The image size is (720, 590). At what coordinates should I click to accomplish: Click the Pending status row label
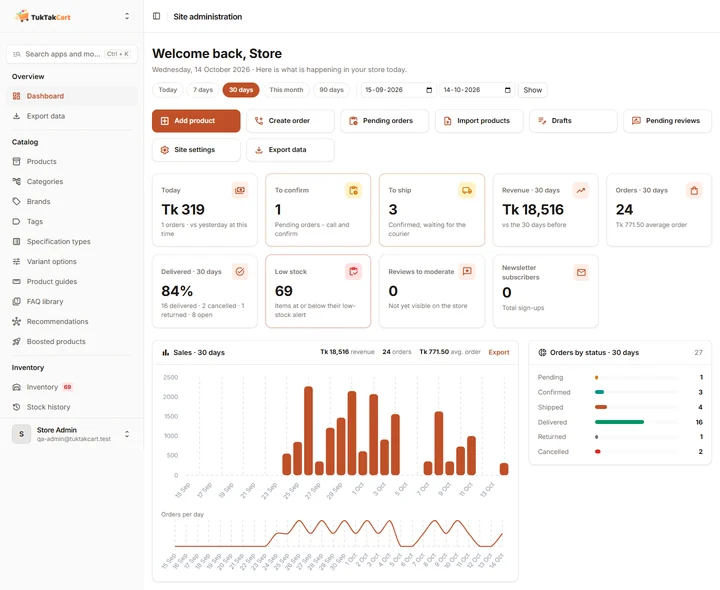(550, 377)
